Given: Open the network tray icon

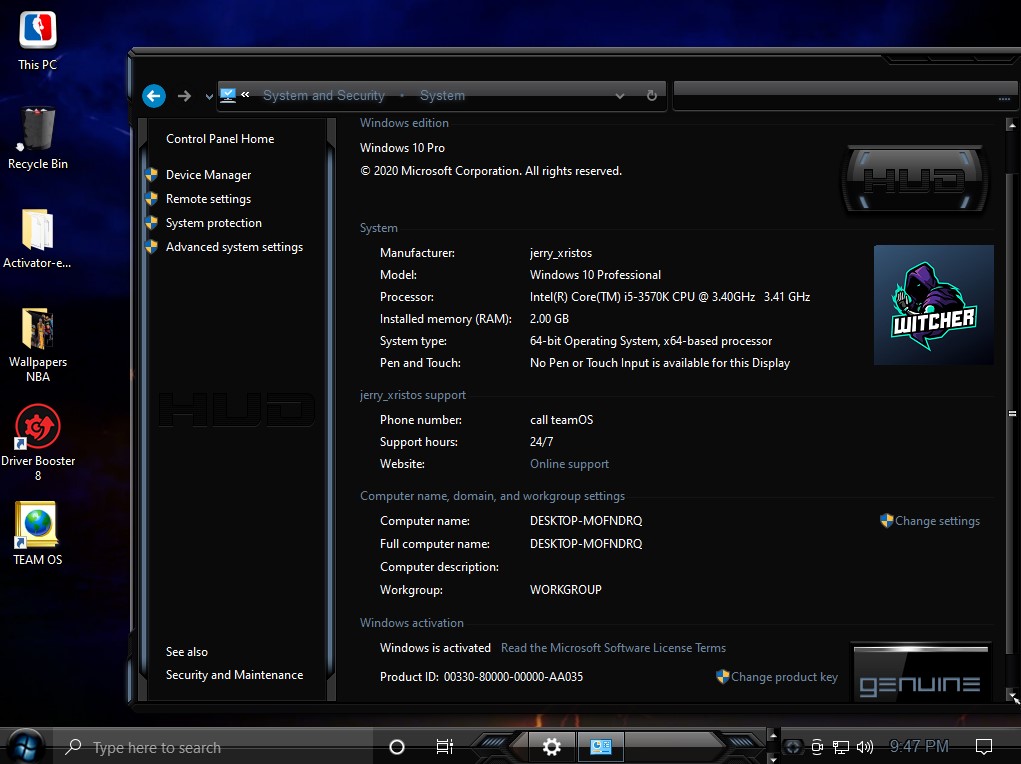Looking at the screenshot, I should 841,747.
